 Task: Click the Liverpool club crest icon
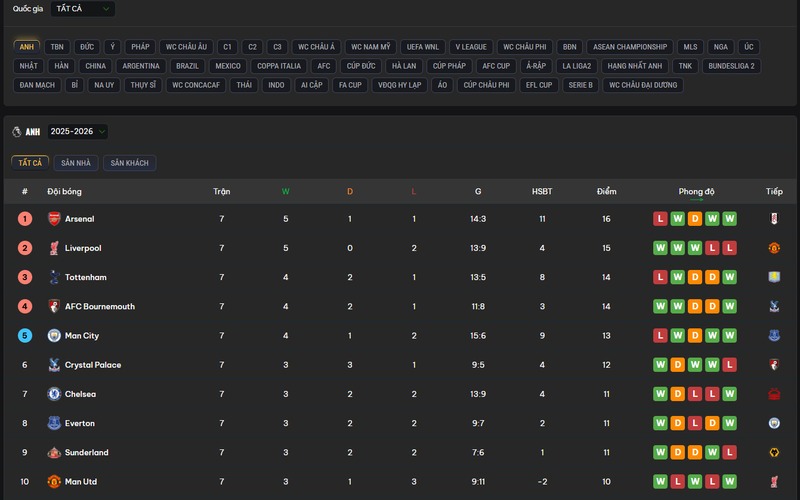click(x=54, y=248)
